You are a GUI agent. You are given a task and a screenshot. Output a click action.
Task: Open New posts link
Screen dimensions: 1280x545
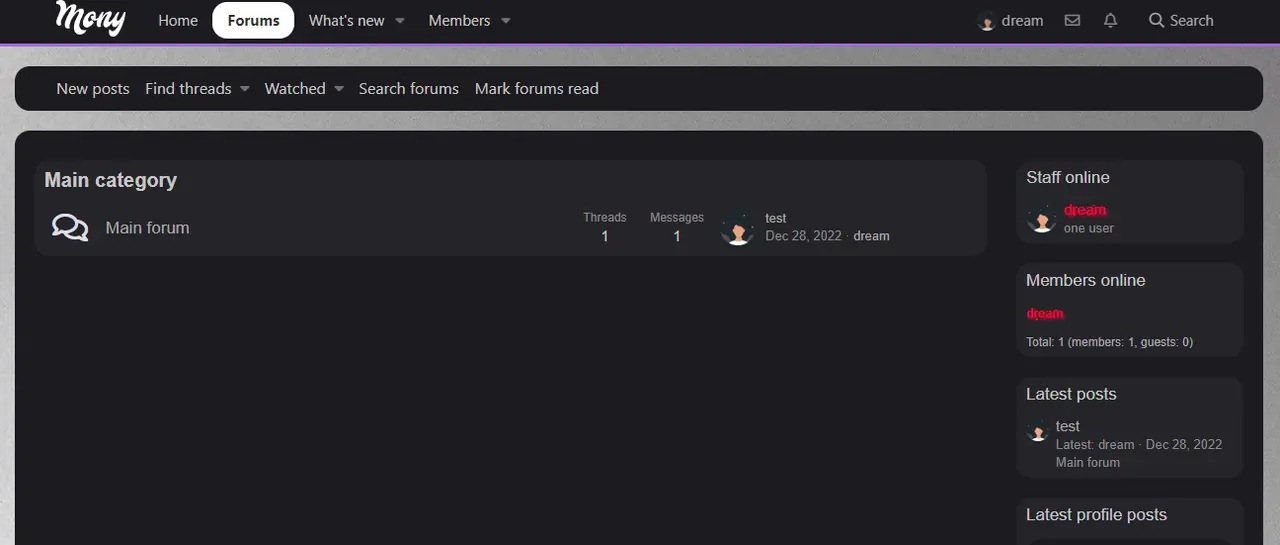click(93, 88)
